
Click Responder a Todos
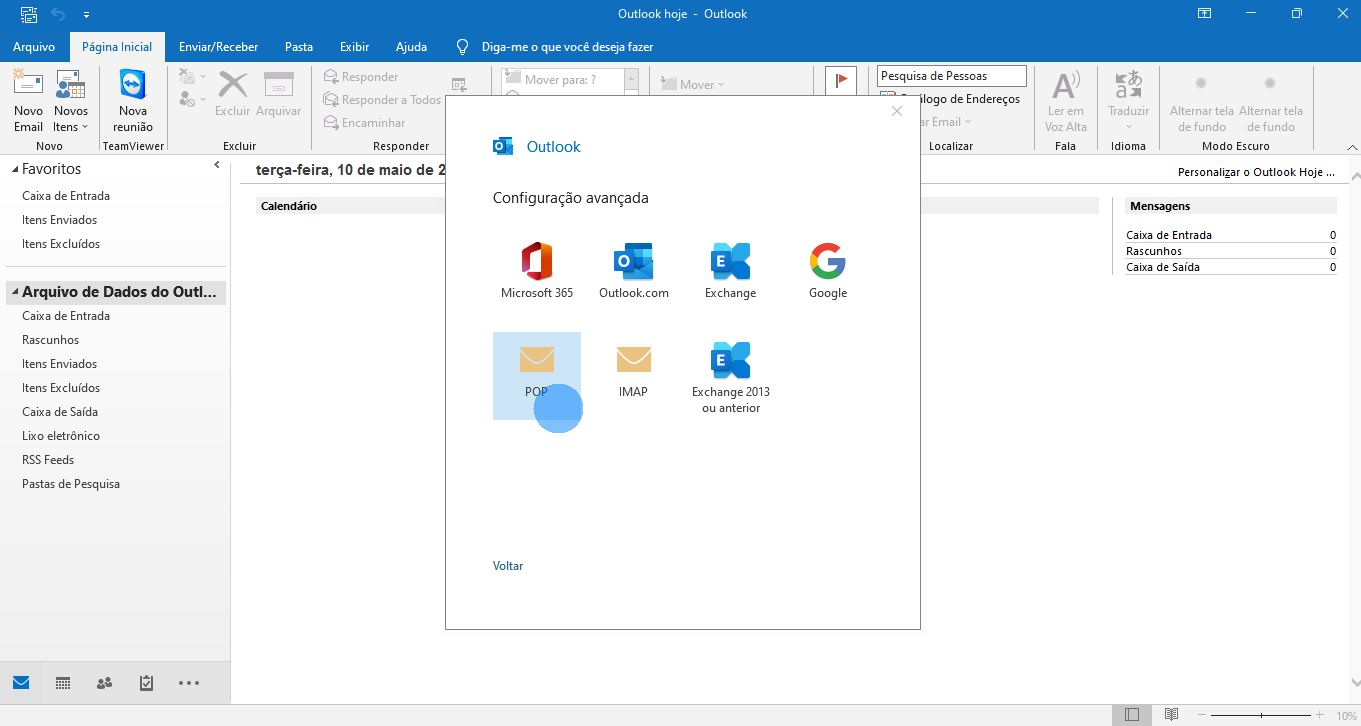382,100
